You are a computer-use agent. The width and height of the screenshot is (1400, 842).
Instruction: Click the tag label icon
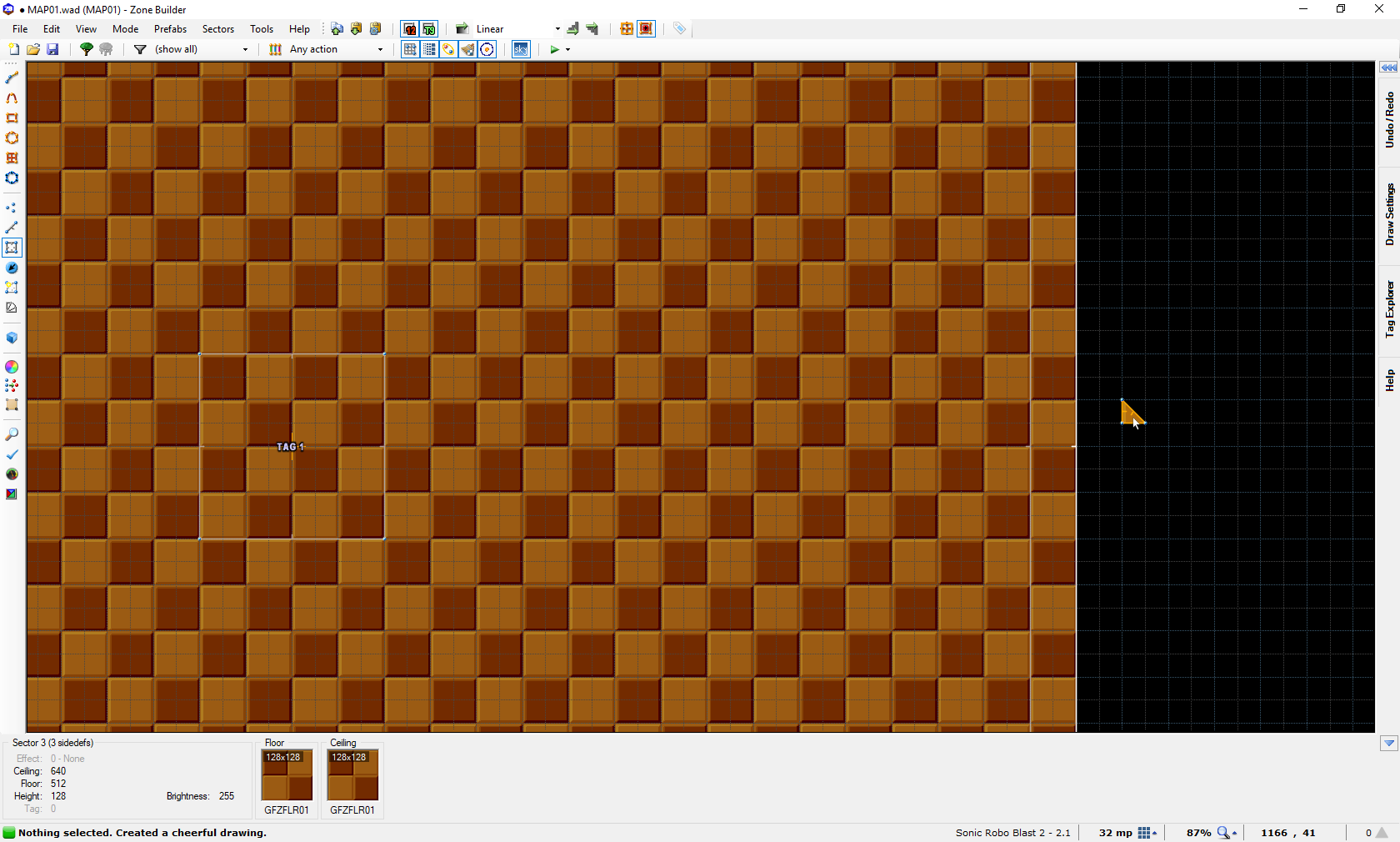click(680, 28)
